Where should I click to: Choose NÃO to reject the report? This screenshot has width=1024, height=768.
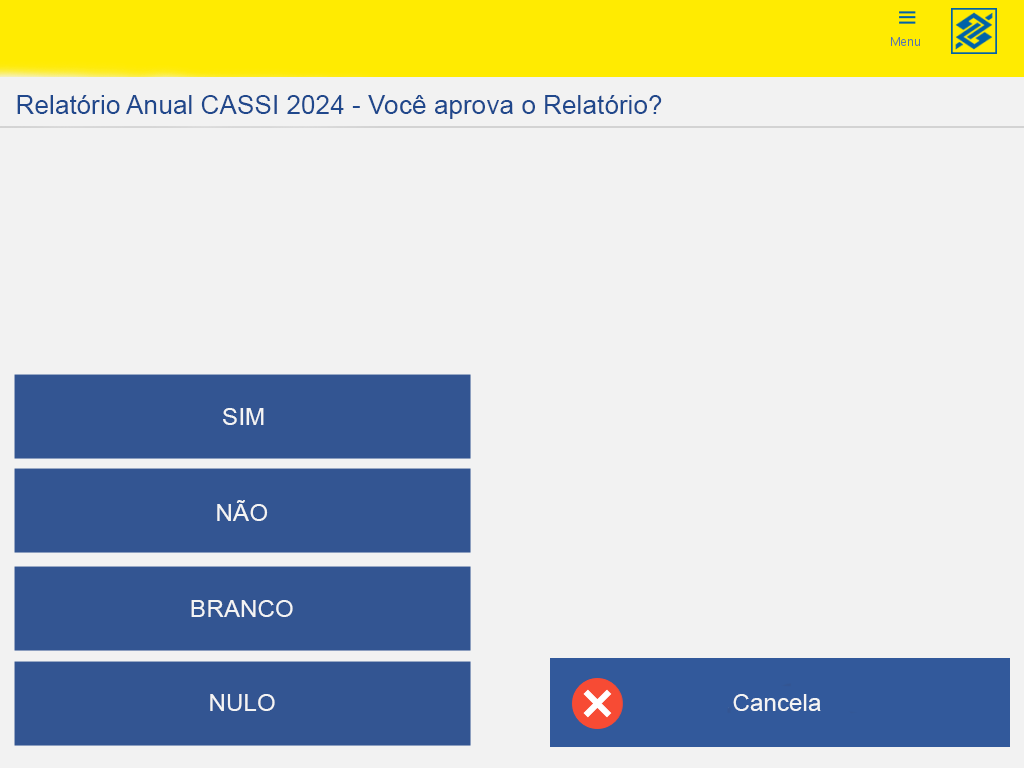tap(242, 511)
